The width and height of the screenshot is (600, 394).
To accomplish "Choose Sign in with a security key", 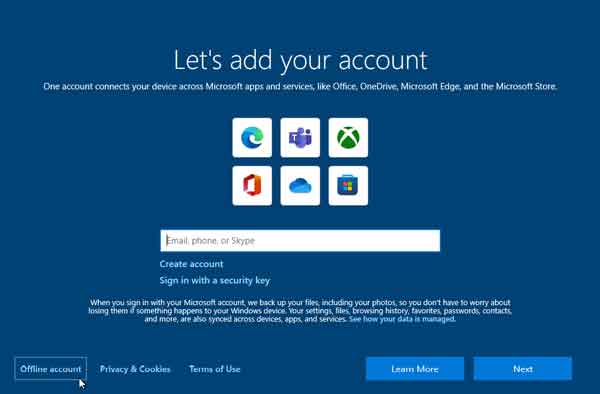I will pyautogui.click(x=215, y=280).
